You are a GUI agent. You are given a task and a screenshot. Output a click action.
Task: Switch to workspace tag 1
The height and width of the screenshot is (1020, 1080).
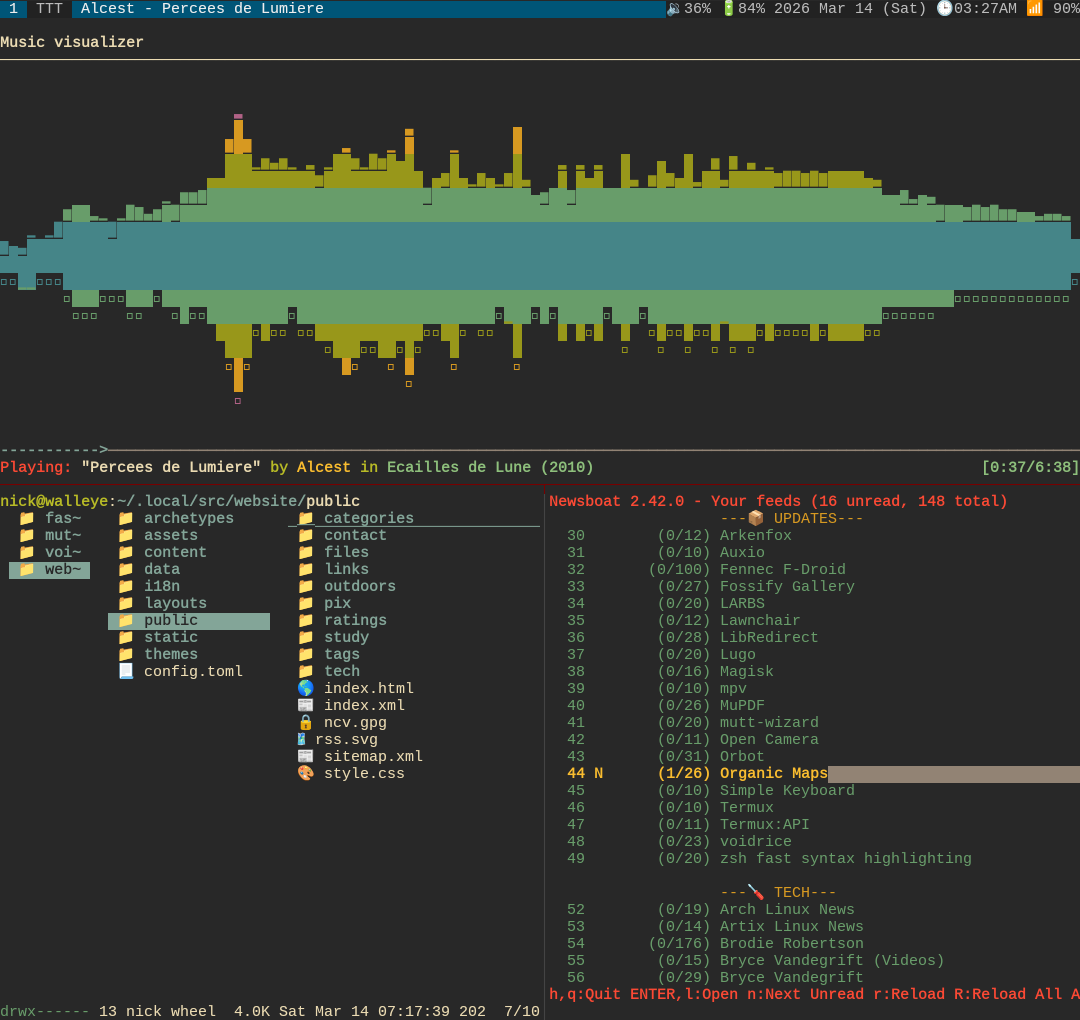(x=13, y=9)
